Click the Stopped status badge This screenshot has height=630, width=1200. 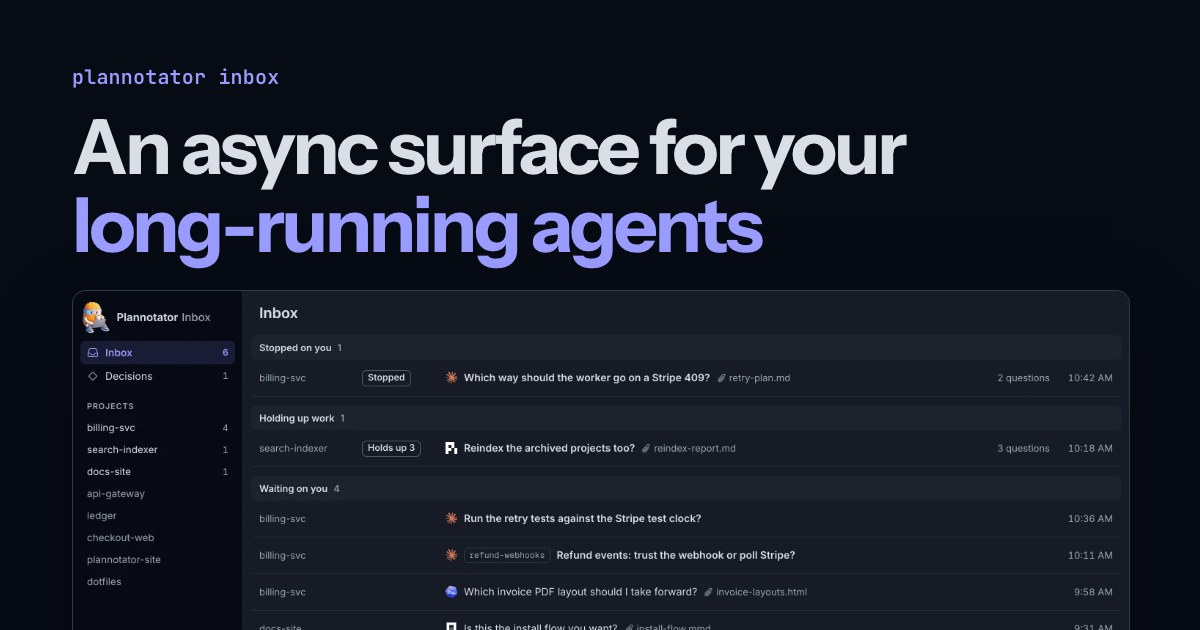[386, 378]
